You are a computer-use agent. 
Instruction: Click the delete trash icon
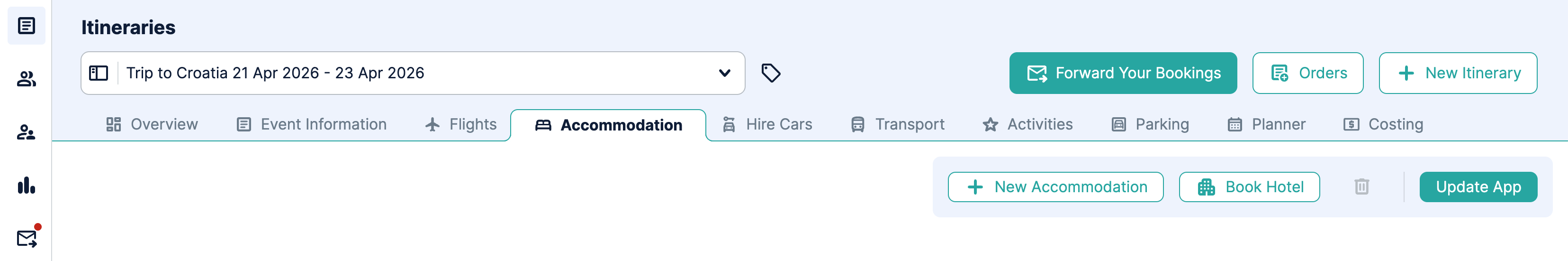tap(1361, 186)
